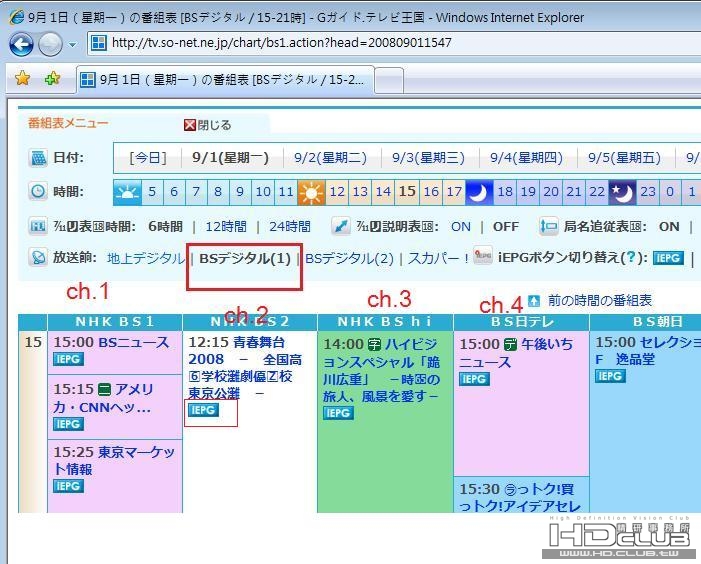Image resolution: width=701 pixels, height=564 pixels.
Task: Jump to hour 18 in time bar
Action: point(505,193)
